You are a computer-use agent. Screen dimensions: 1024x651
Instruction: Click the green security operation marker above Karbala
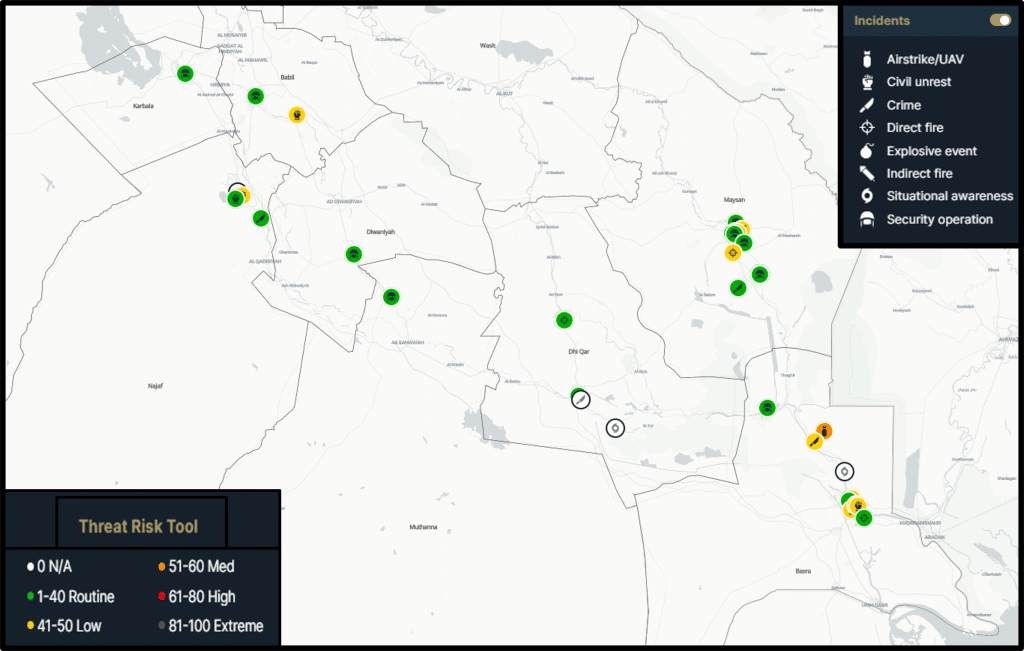click(185, 73)
